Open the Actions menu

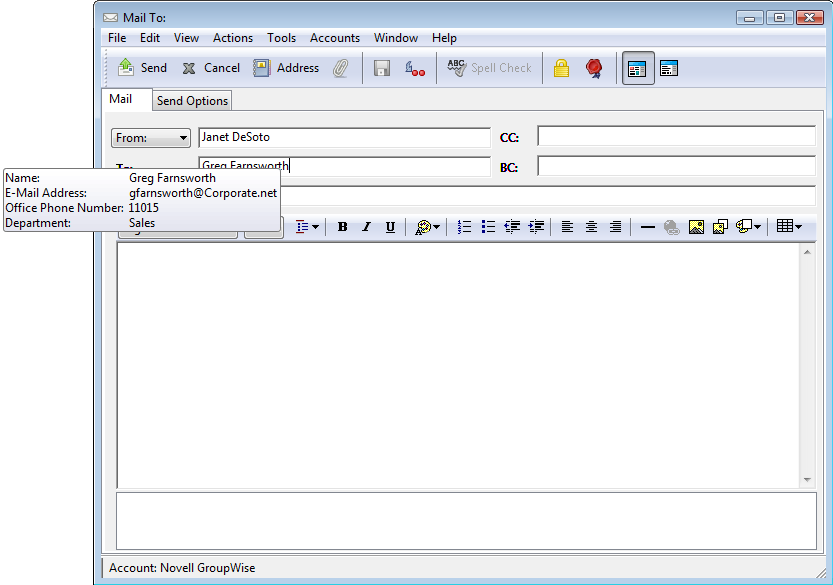point(233,38)
